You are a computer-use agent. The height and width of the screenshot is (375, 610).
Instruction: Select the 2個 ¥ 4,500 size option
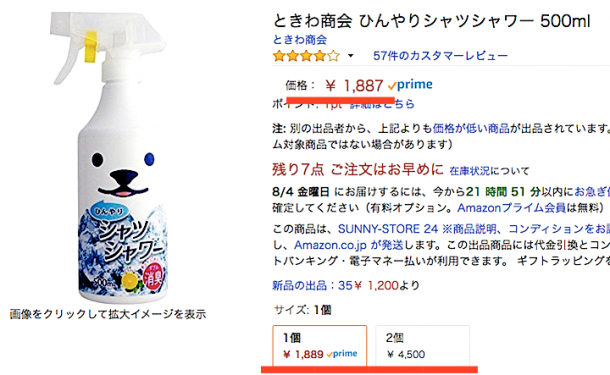(x=422, y=346)
